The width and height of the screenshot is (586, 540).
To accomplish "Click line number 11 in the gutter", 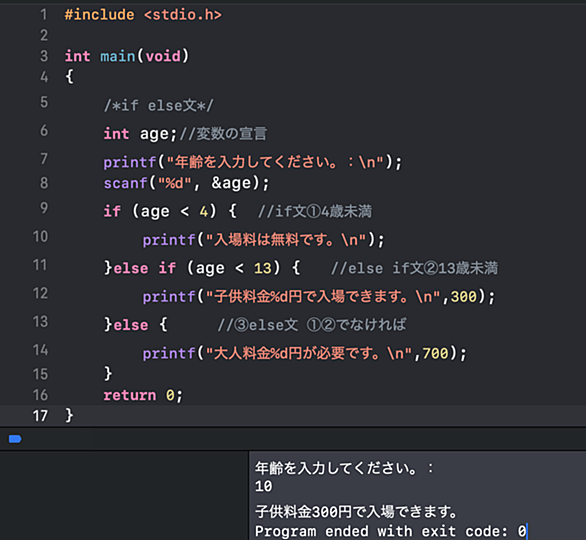I will 40,265.
